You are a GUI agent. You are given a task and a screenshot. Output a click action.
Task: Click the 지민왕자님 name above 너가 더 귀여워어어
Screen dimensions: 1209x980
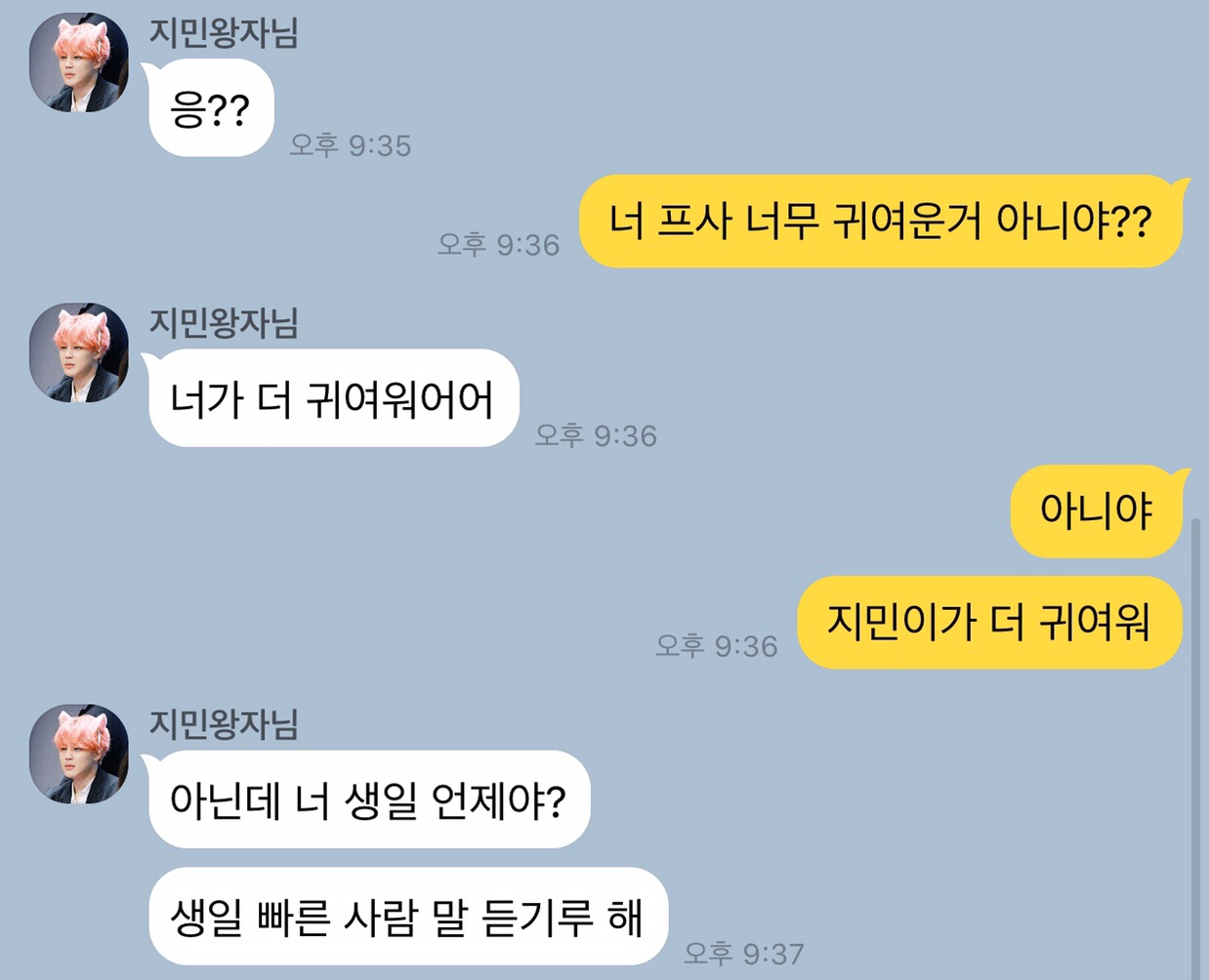[x=224, y=322]
